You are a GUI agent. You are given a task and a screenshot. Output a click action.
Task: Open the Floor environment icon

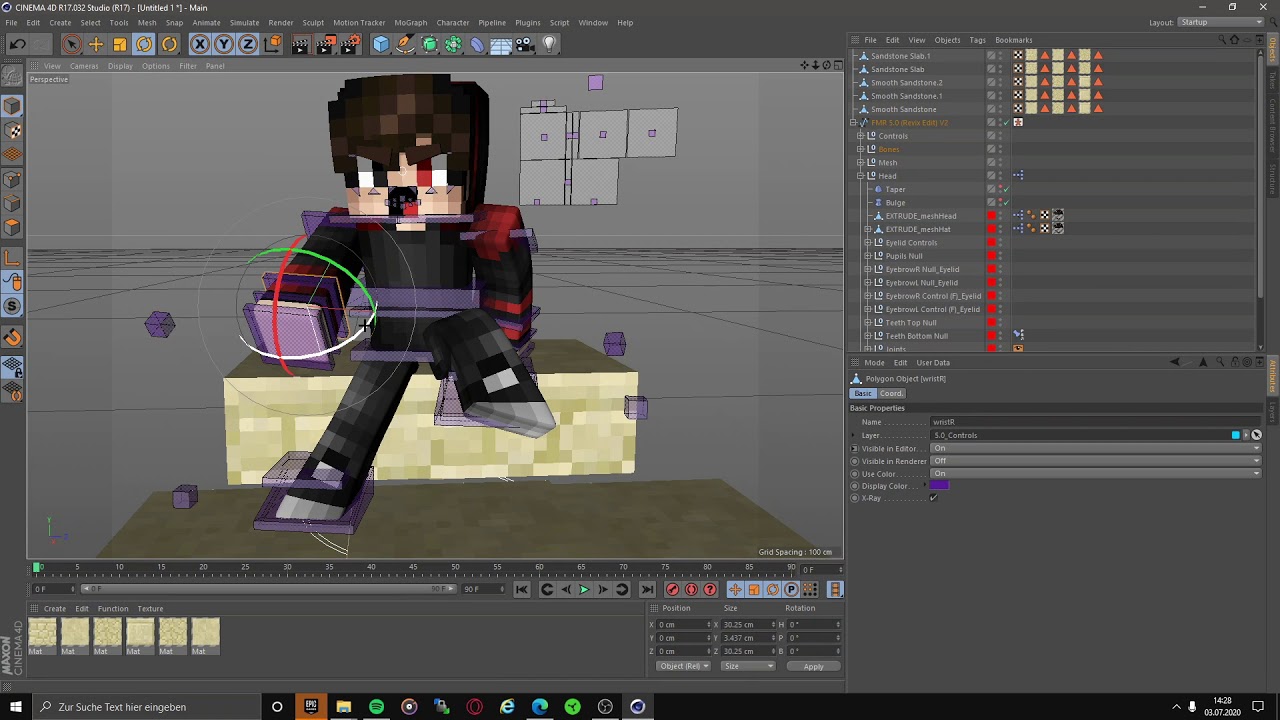pyautogui.click(x=501, y=44)
